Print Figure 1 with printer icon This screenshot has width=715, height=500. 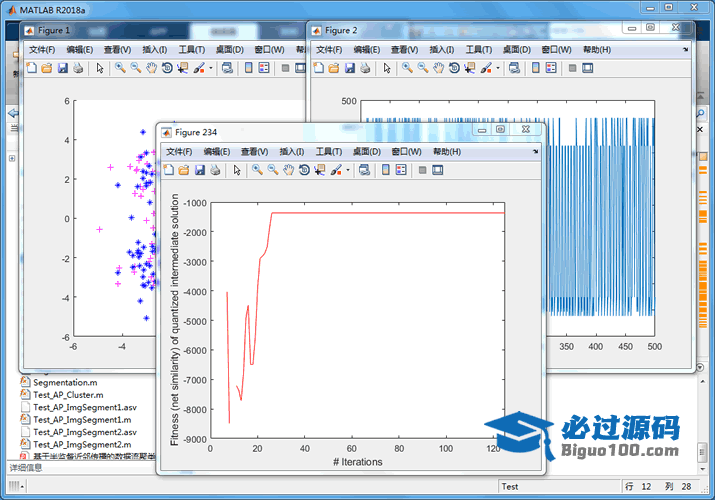pos(78,68)
